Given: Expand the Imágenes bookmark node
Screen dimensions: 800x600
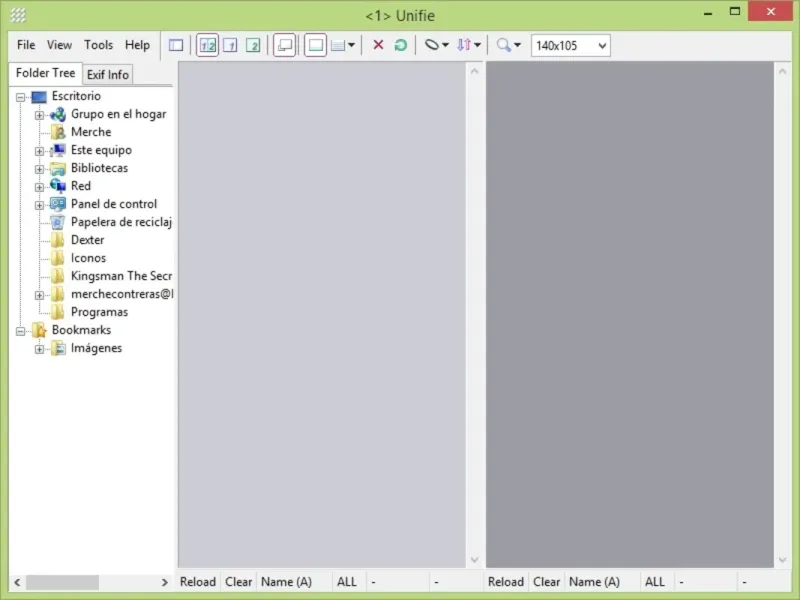Looking at the screenshot, I should tap(39, 349).
